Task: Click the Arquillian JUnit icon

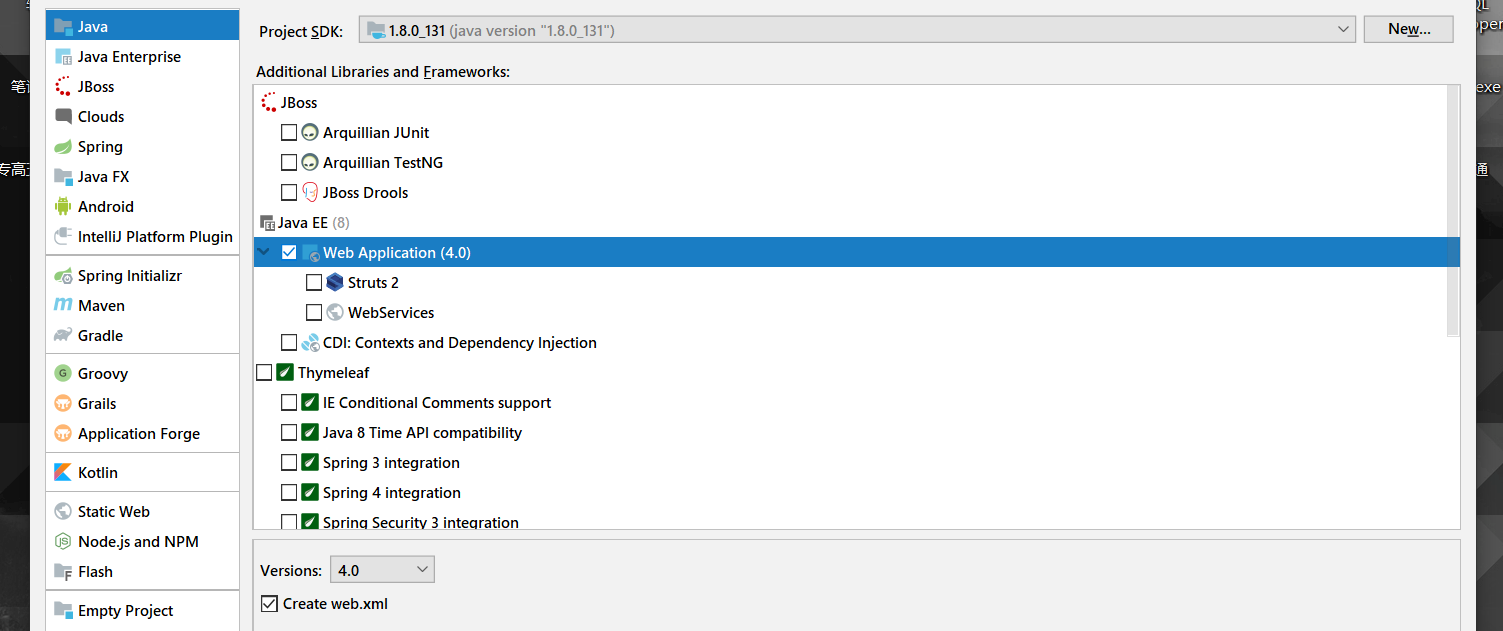Action: click(310, 132)
